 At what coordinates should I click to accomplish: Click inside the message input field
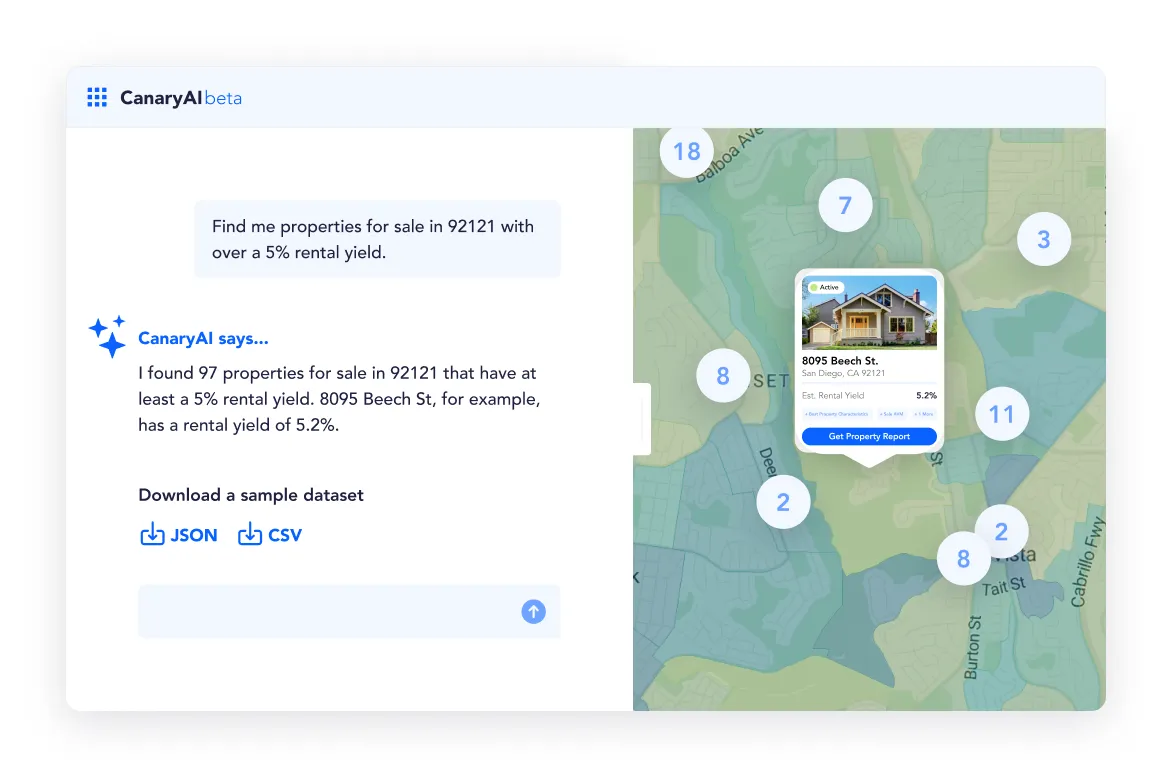(300, 611)
